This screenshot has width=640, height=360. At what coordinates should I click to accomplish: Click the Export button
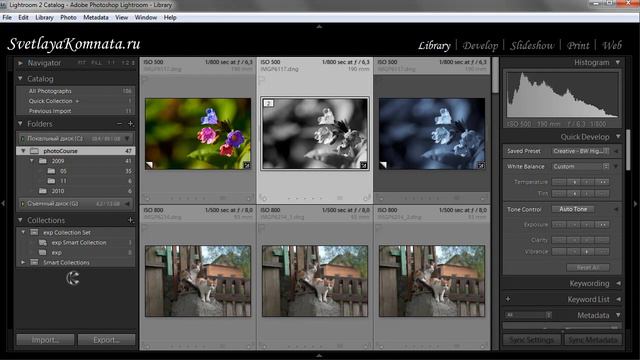pyautogui.click(x=107, y=340)
